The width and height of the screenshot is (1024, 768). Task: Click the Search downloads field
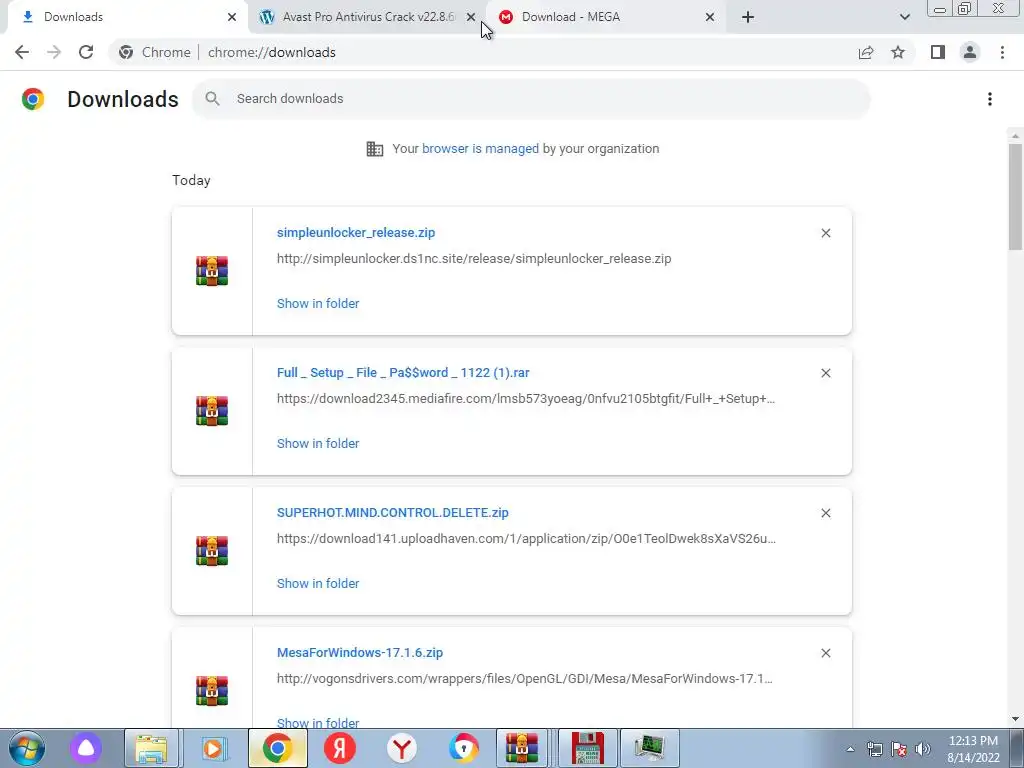coord(531,99)
